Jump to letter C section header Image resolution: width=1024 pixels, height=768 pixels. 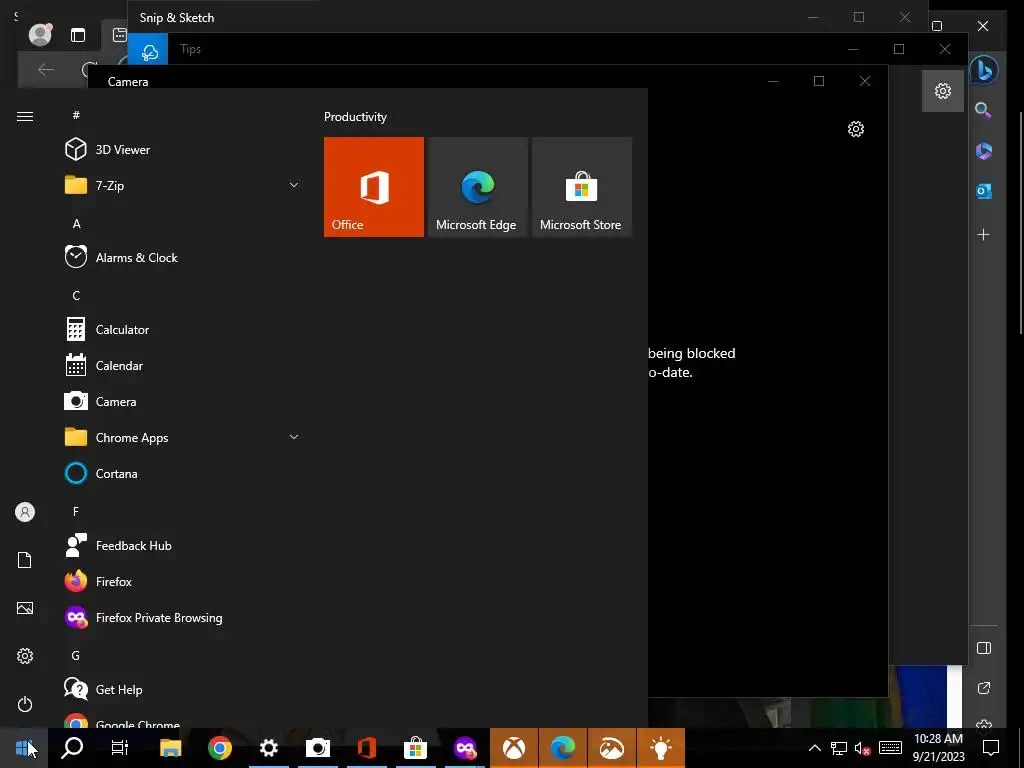tap(76, 296)
